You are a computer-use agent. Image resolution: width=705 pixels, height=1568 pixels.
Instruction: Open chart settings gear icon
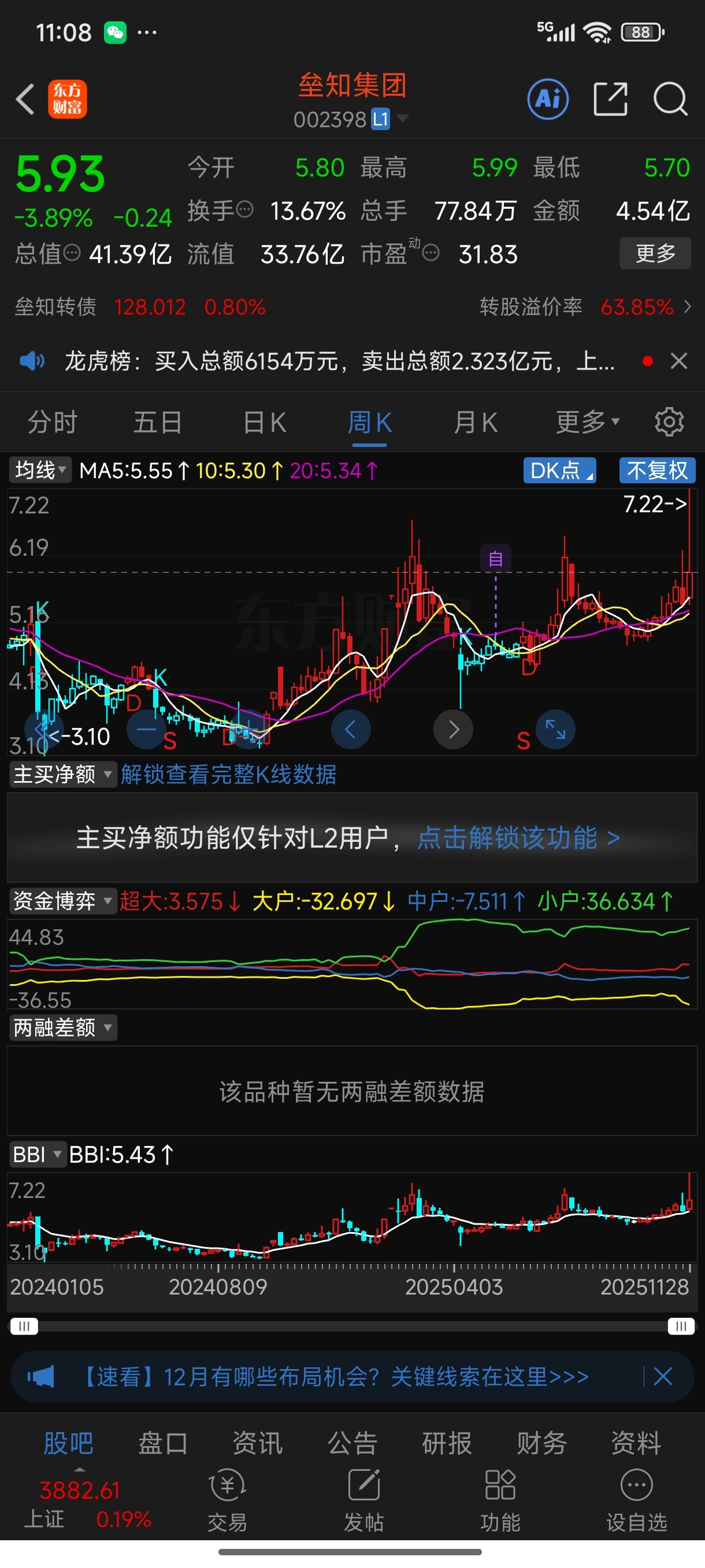(669, 422)
